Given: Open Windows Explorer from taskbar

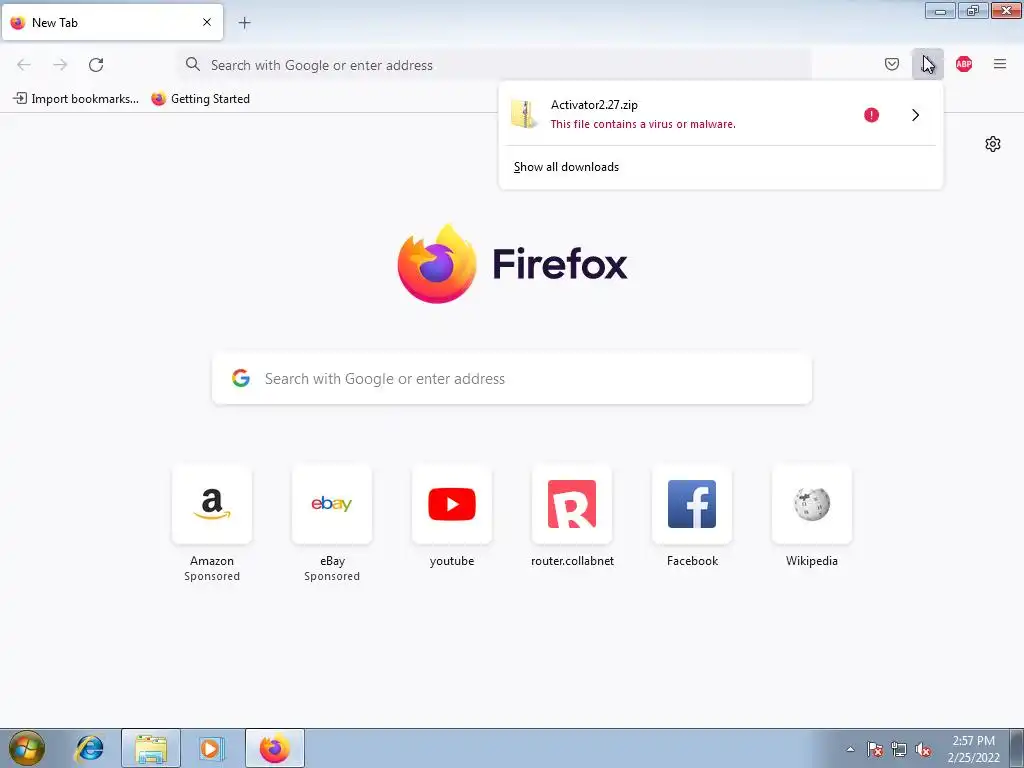Looking at the screenshot, I should [151, 748].
